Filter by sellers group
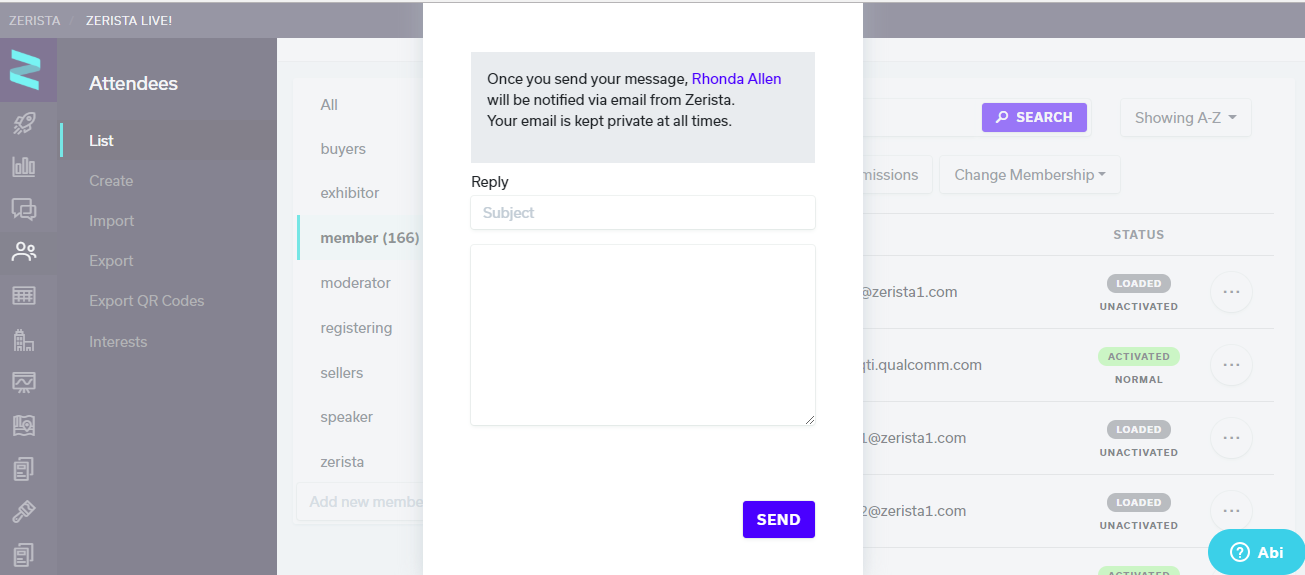Screen dimensions: 1305x575 click(x=342, y=373)
